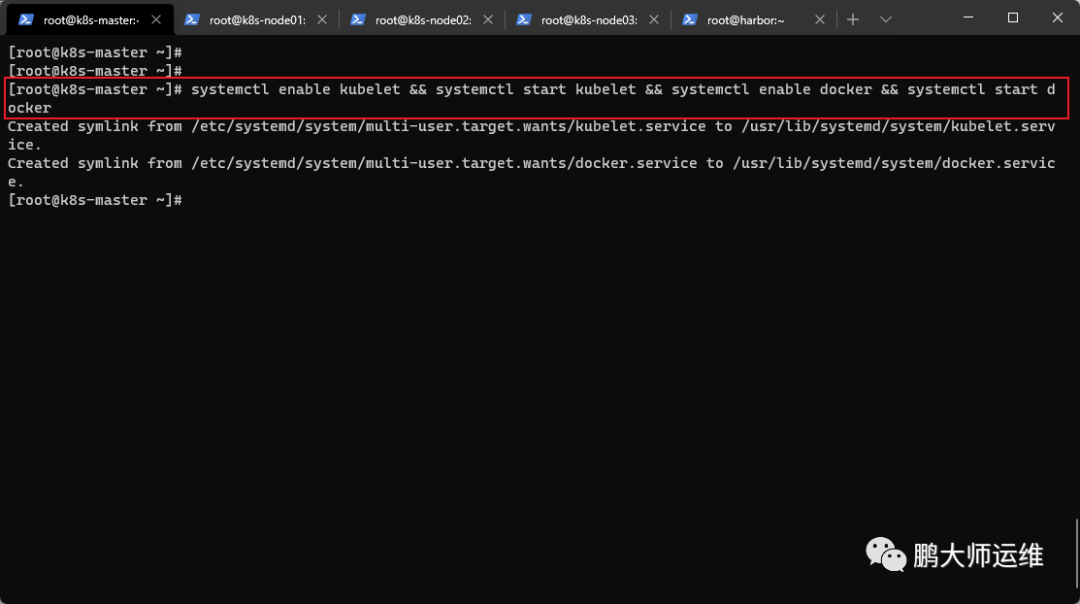1080x604 pixels.
Task: Maximize the terminal window
Action: (x=1012, y=18)
